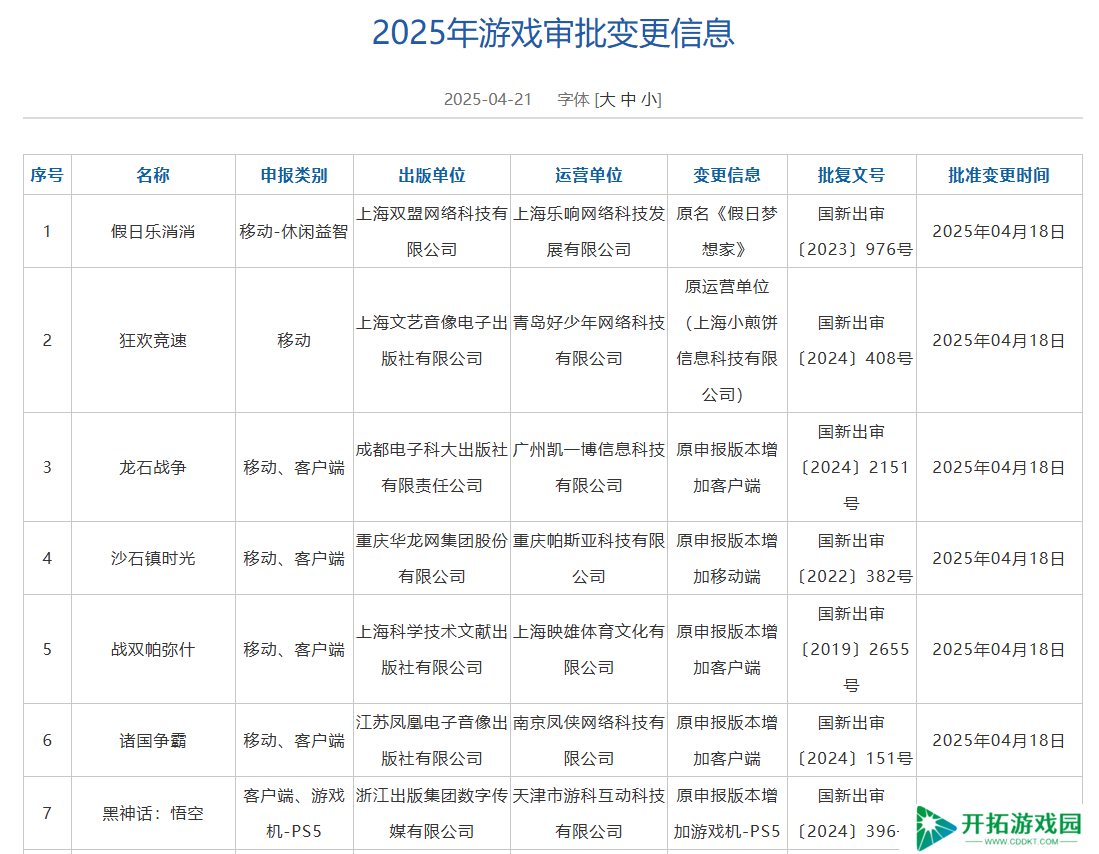Click the 申报类别 column header

coord(294,175)
